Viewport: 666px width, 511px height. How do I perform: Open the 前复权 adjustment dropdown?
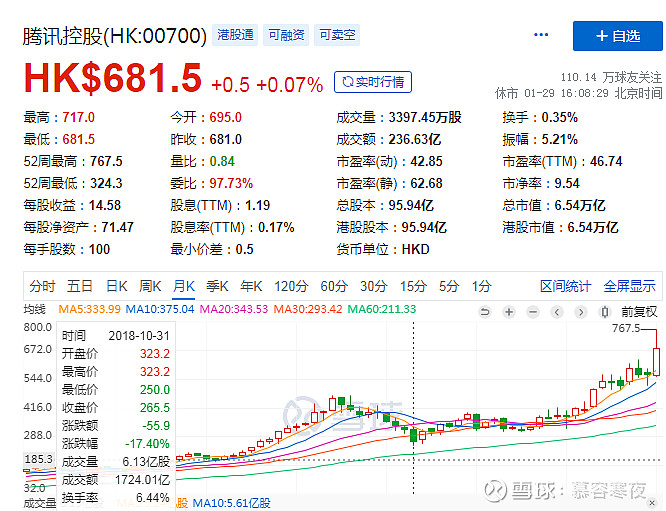coord(639,312)
